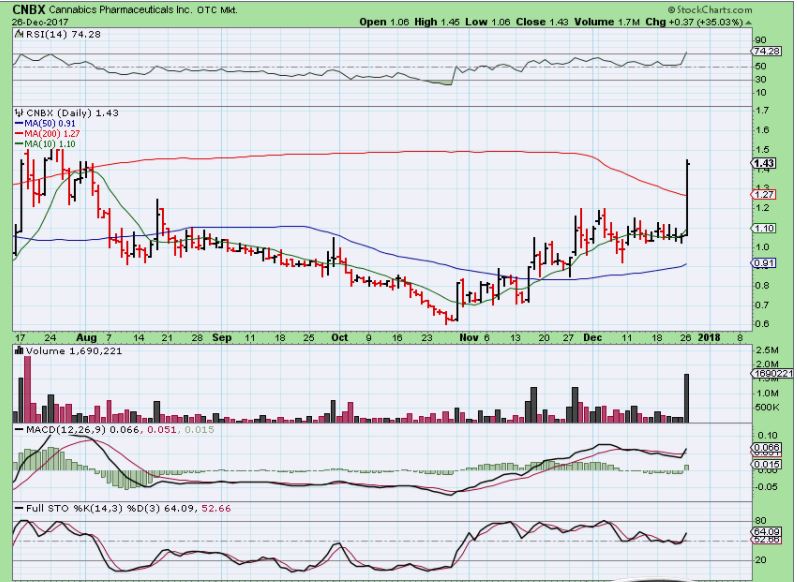
Task: Click the 1.7 top price axis label
Action: 761,110
